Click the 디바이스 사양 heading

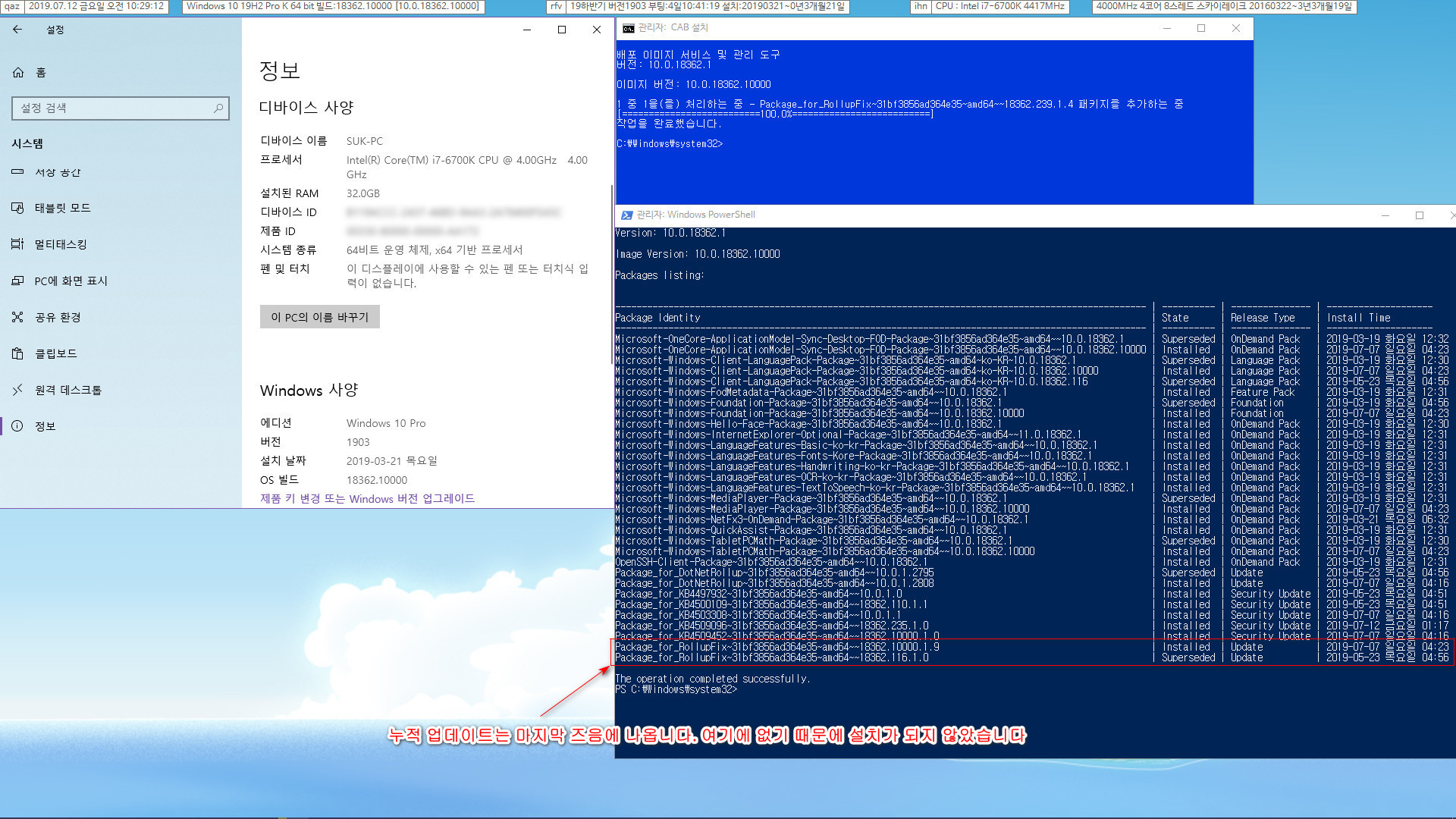(x=306, y=108)
